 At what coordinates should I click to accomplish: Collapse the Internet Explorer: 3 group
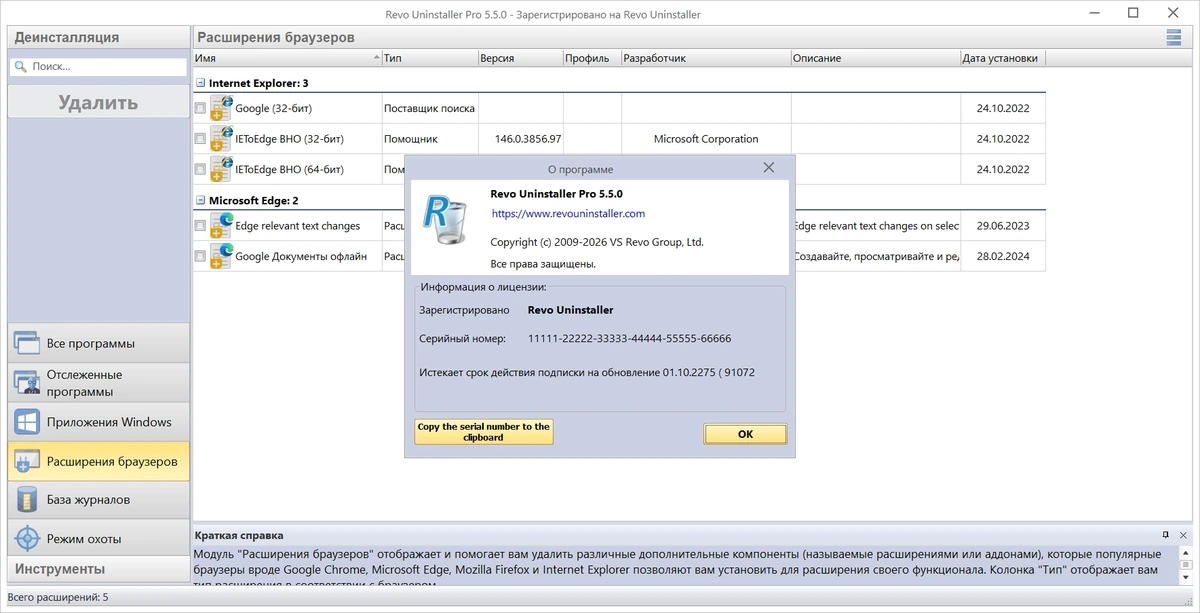click(x=201, y=83)
